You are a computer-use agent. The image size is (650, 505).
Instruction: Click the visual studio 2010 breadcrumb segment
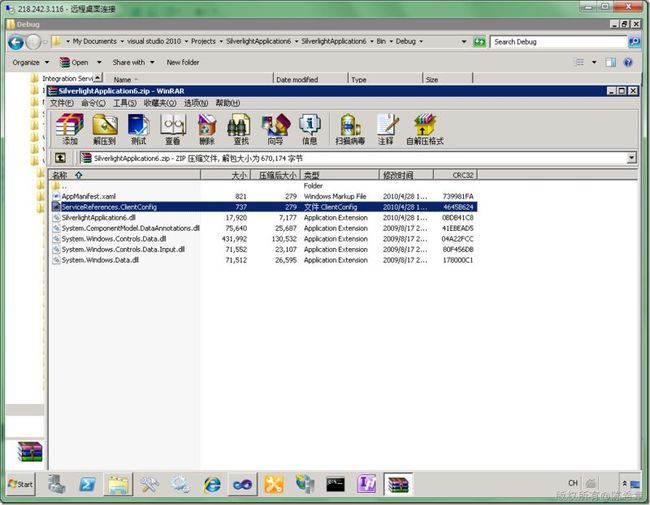pyautogui.click(x=154, y=41)
